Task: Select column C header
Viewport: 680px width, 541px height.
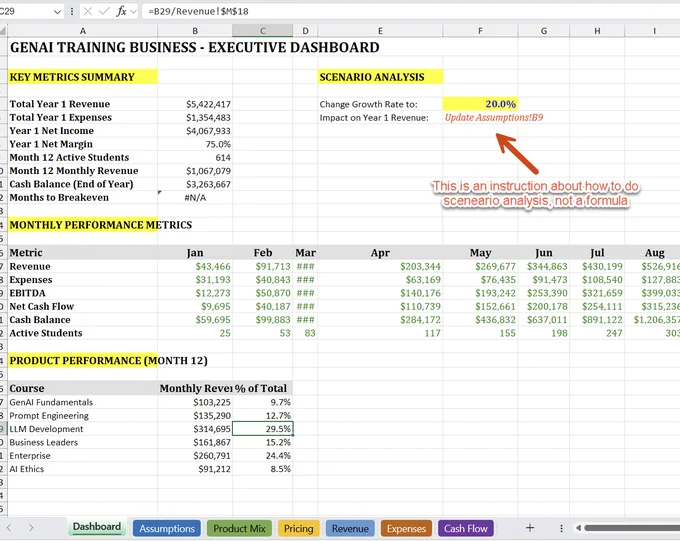Action: [x=262, y=31]
